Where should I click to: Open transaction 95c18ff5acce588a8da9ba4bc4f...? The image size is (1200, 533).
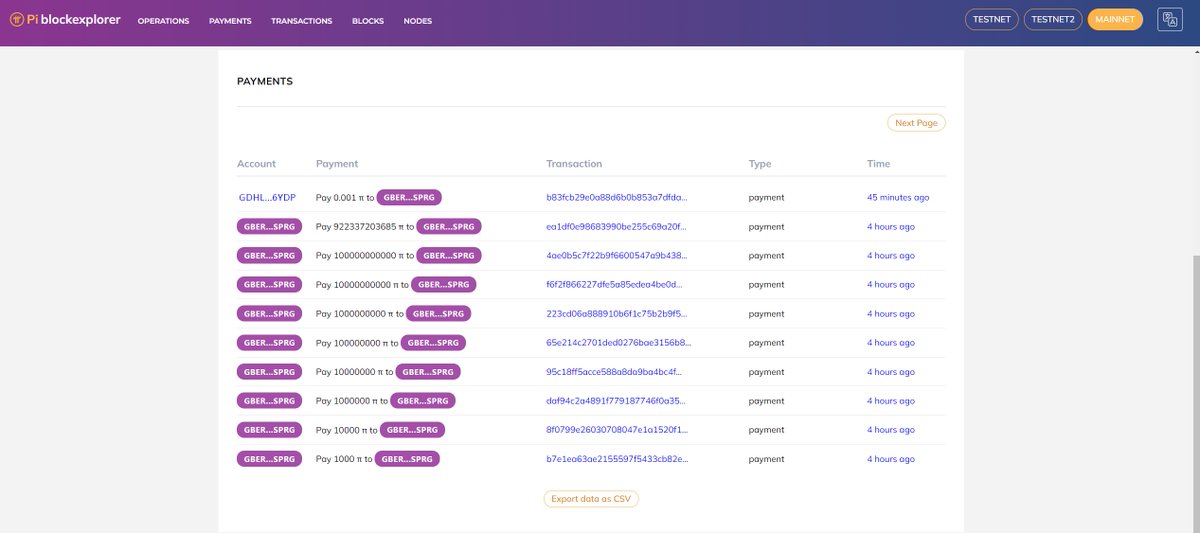[x=613, y=372]
